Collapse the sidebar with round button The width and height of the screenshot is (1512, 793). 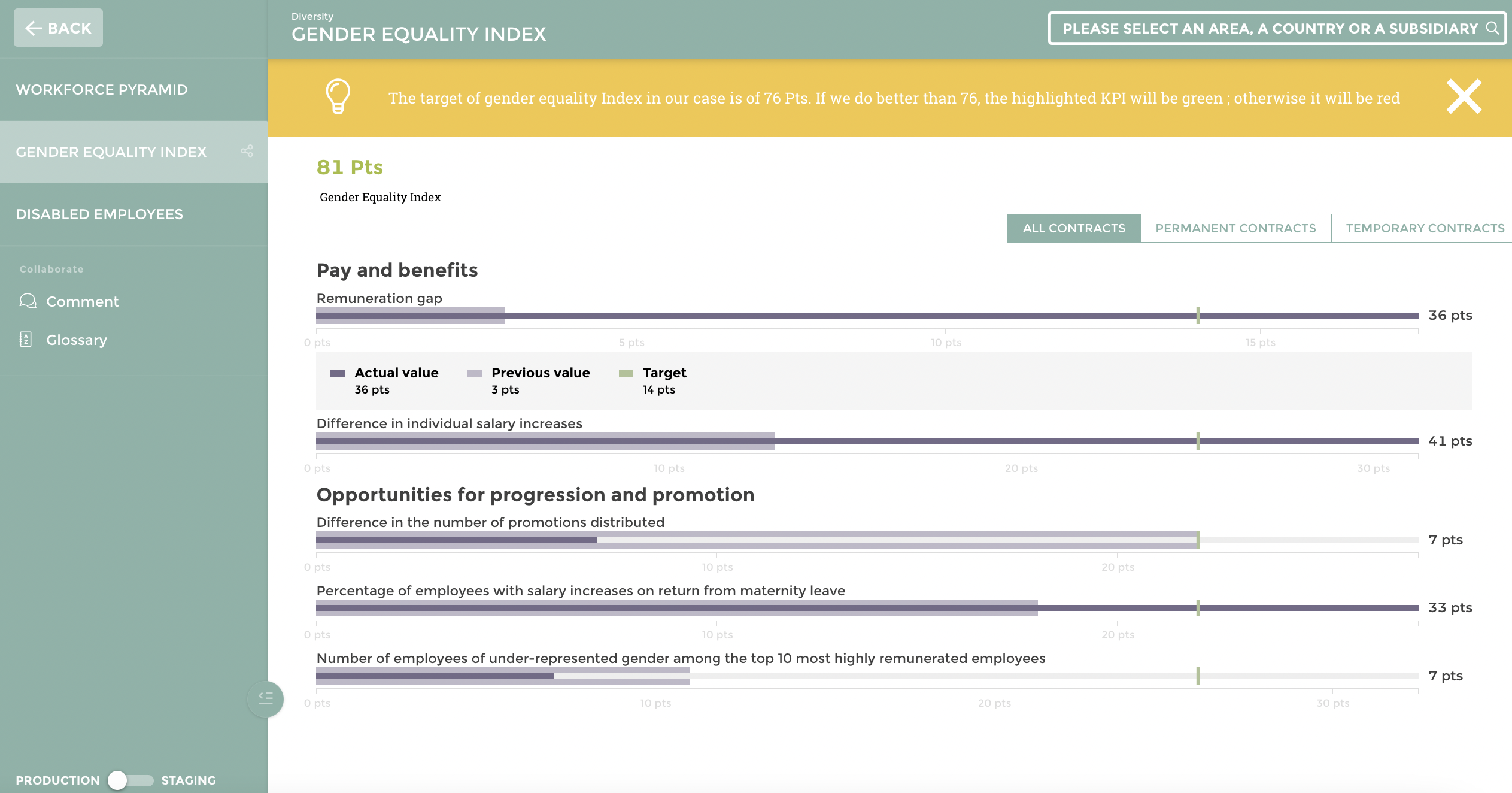pyautogui.click(x=265, y=698)
